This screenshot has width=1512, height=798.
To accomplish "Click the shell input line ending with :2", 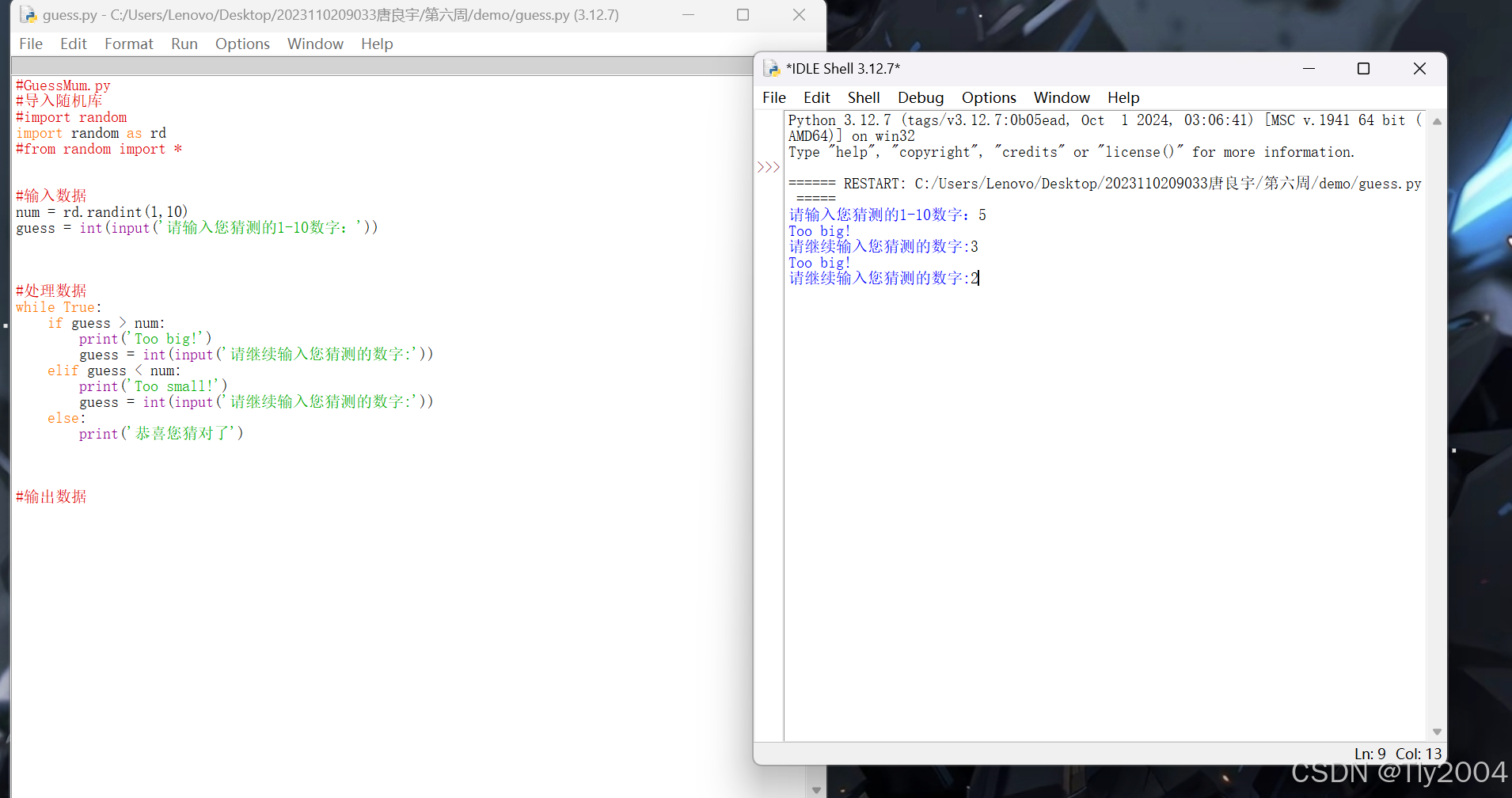I will [884, 278].
